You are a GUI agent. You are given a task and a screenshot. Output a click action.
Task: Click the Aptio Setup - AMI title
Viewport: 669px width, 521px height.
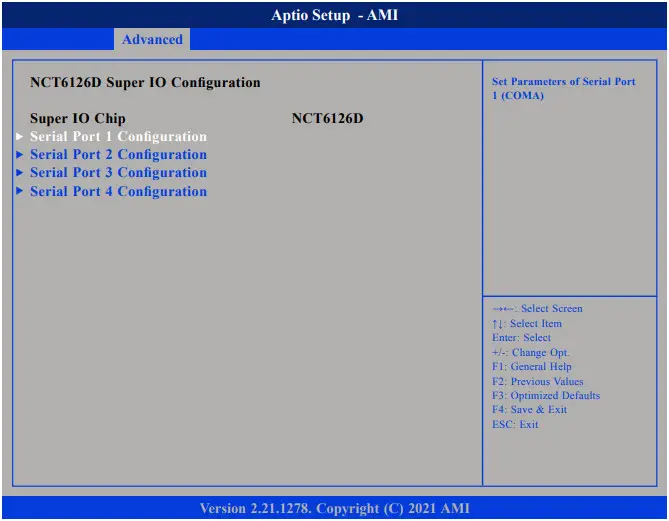(x=334, y=15)
